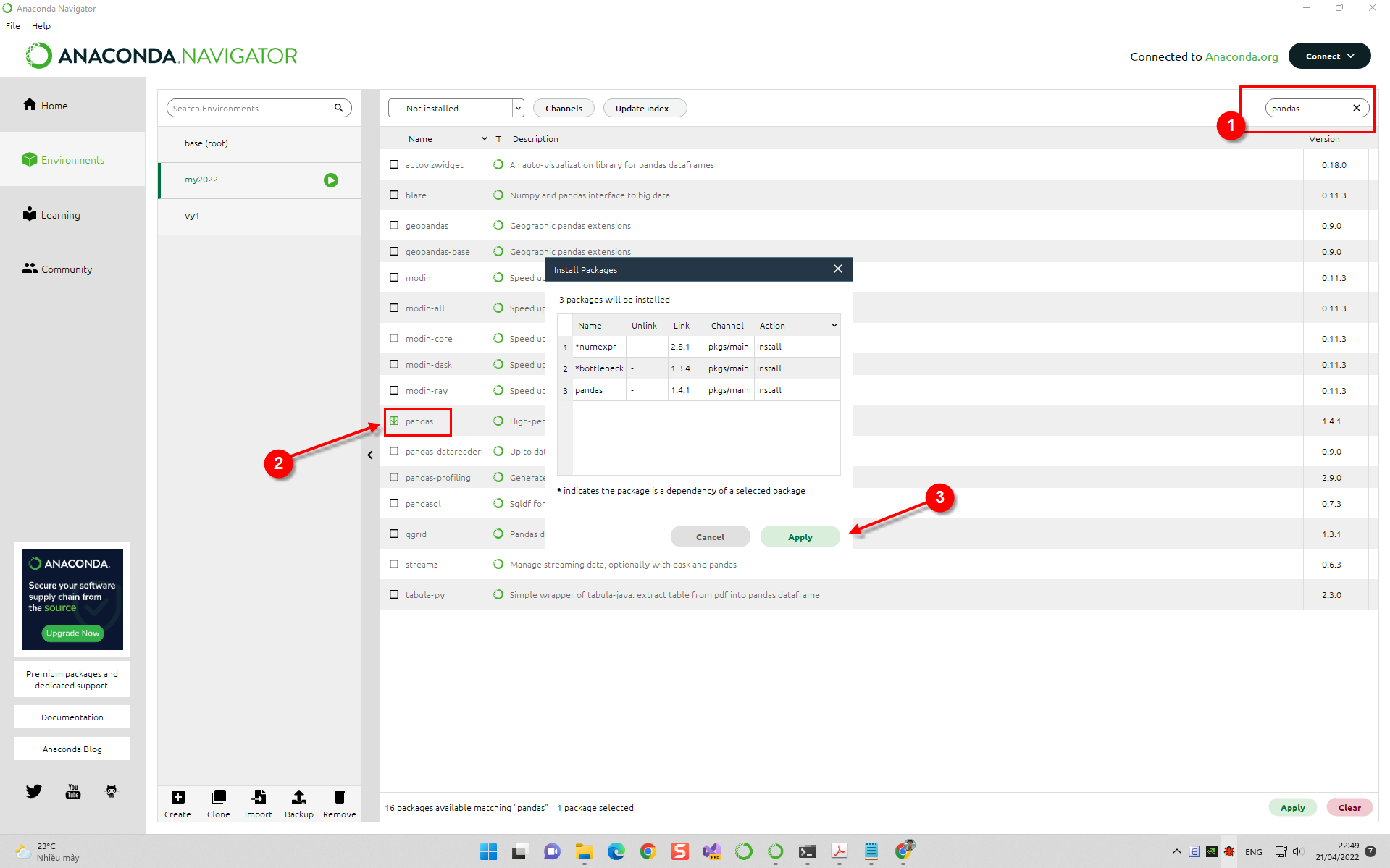Open the Community section

pyautogui.click(x=57, y=269)
